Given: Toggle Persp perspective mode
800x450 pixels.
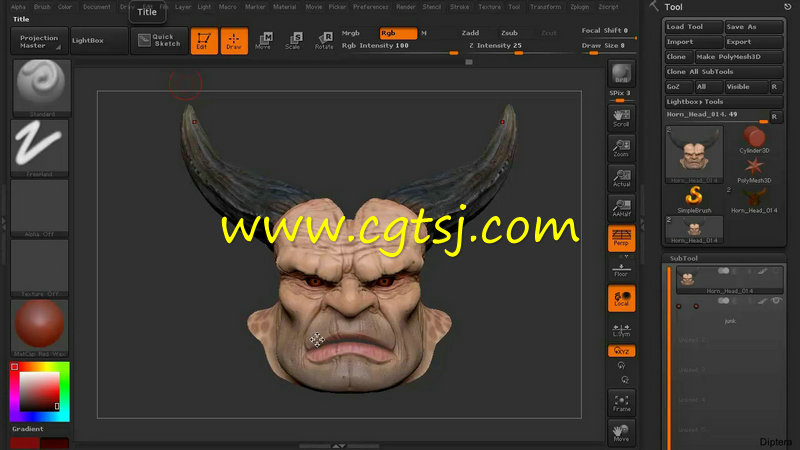Looking at the screenshot, I should tap(621, 238).
